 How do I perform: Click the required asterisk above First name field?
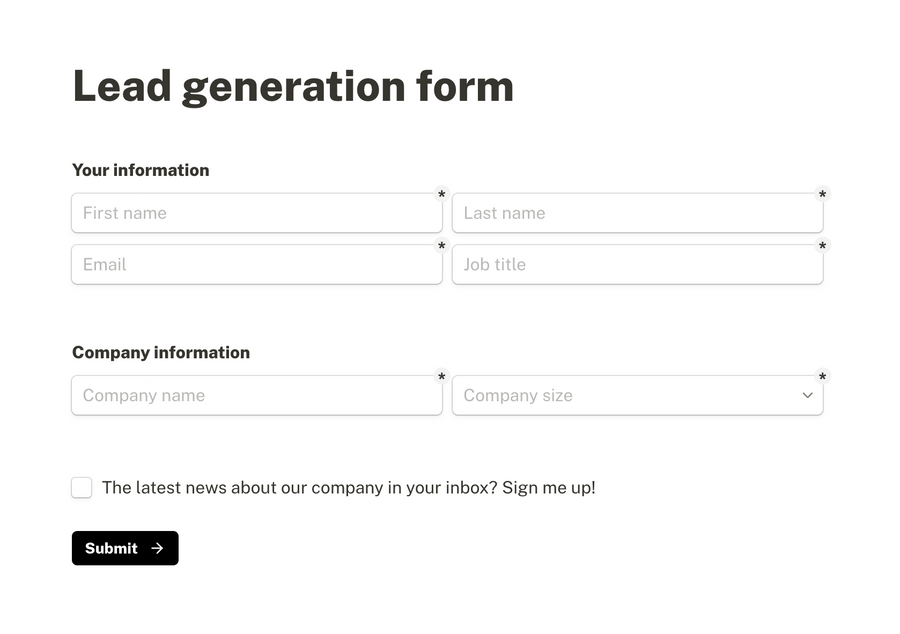coord(442,194)
